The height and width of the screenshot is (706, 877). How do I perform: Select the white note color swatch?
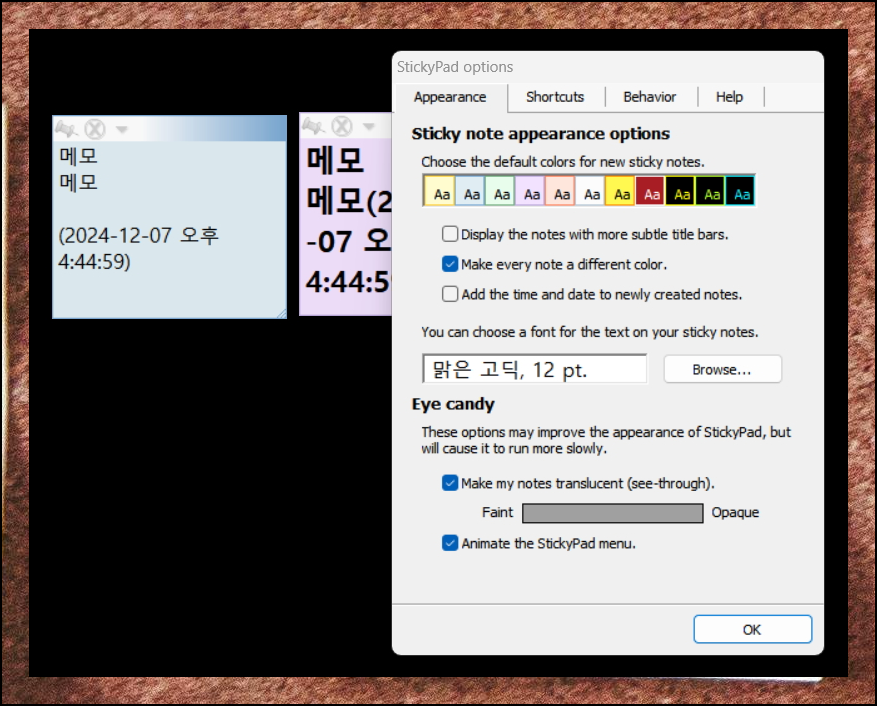pos(591,191)
